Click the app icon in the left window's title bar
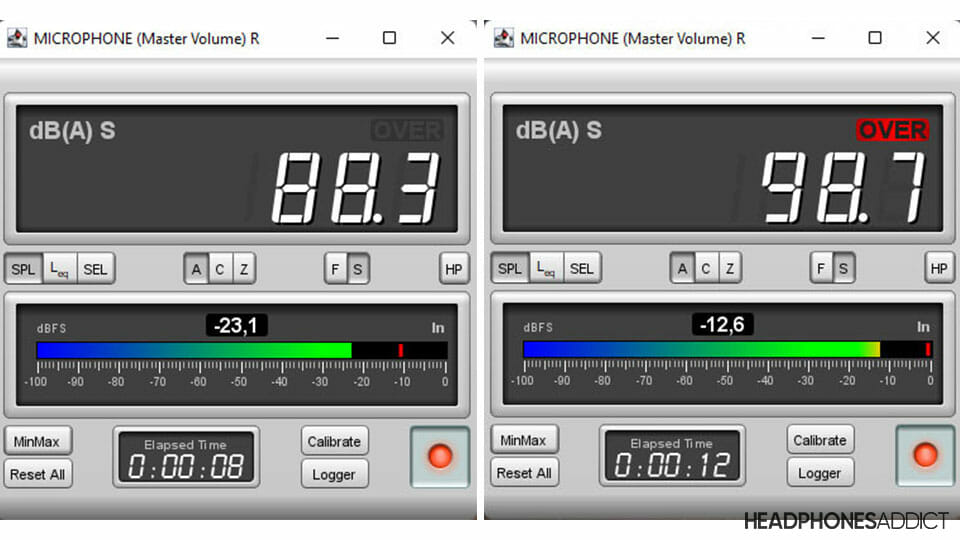This screenshot has width=960, height=540. point(17,39)
